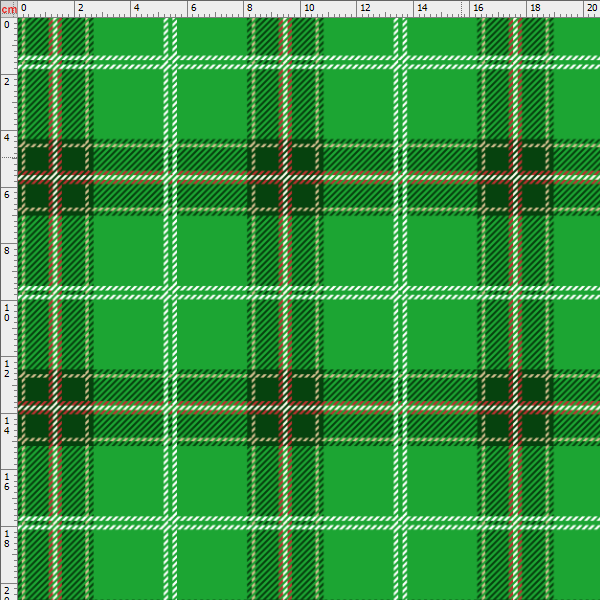Click the '10' label on the horizontal ruler
The height and width of the screenshot is (600, 600).
[309, 8]
